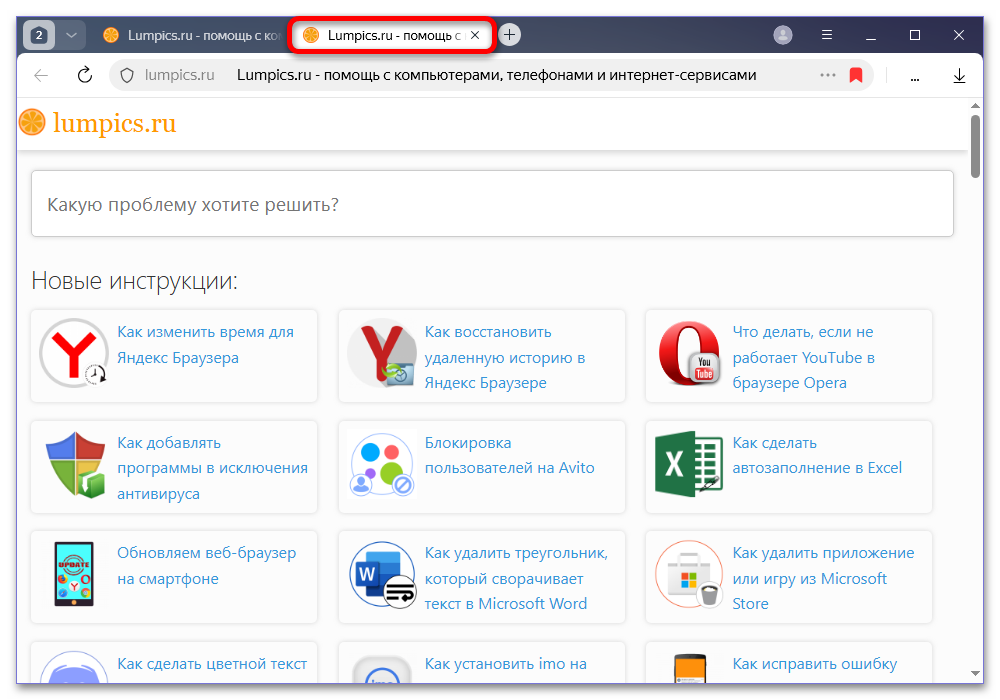The image size is (1000, 700).
Task: Open "Как исправить ошибку" article
Action: 814,664
